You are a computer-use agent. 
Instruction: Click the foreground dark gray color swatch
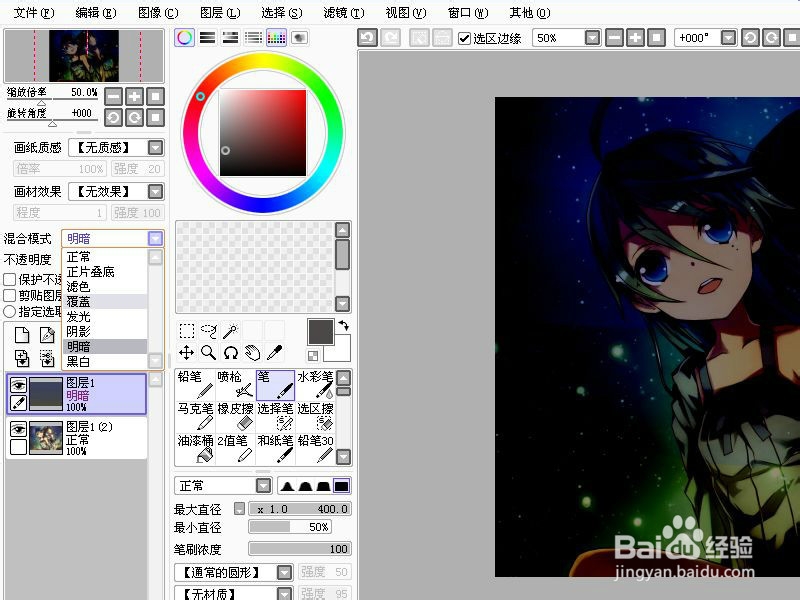(x=320, y=332)
